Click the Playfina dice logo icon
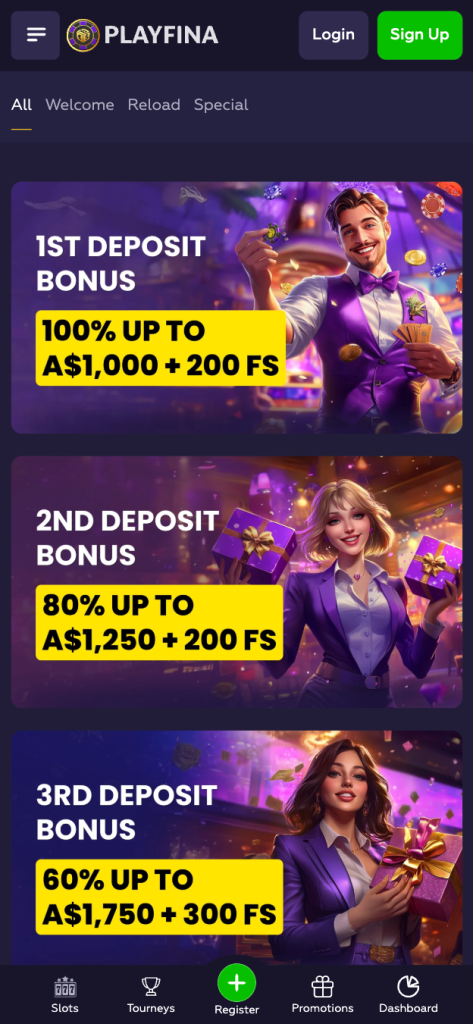Image resolution: width=473 pixels, height=1024 pixels. [x=83, y=35]
